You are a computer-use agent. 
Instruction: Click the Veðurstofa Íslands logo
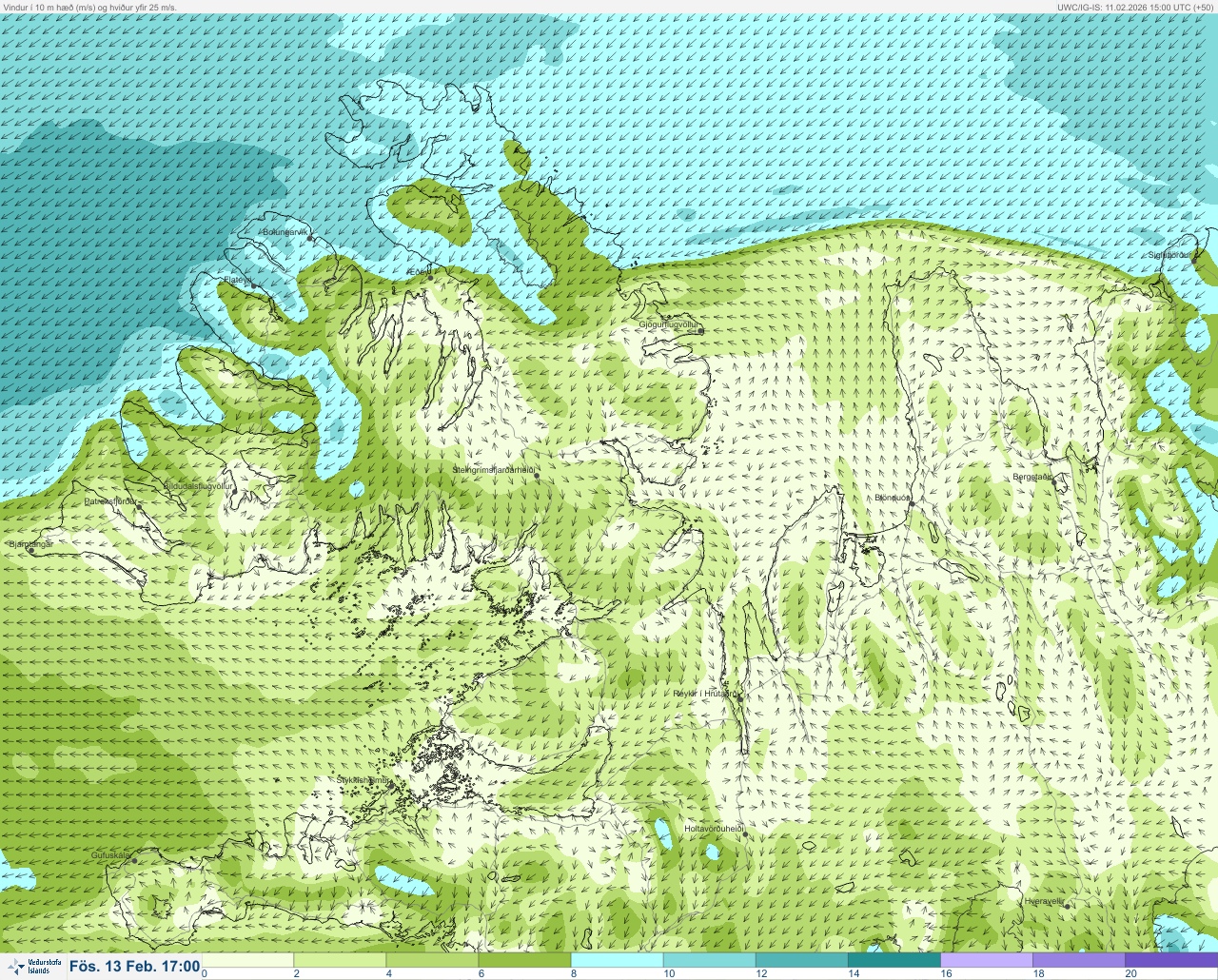pyautogui.click(x=34, y=967)
